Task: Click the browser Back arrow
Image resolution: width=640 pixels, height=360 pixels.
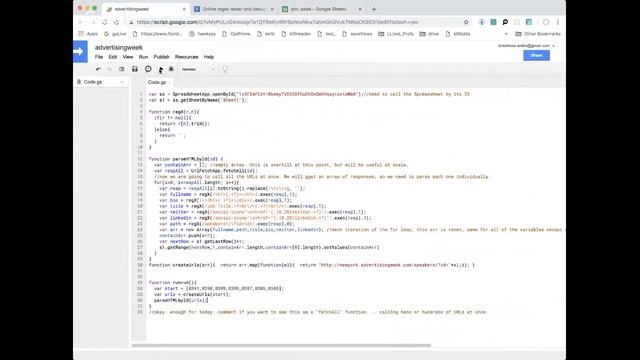Action: pos(81,22)
